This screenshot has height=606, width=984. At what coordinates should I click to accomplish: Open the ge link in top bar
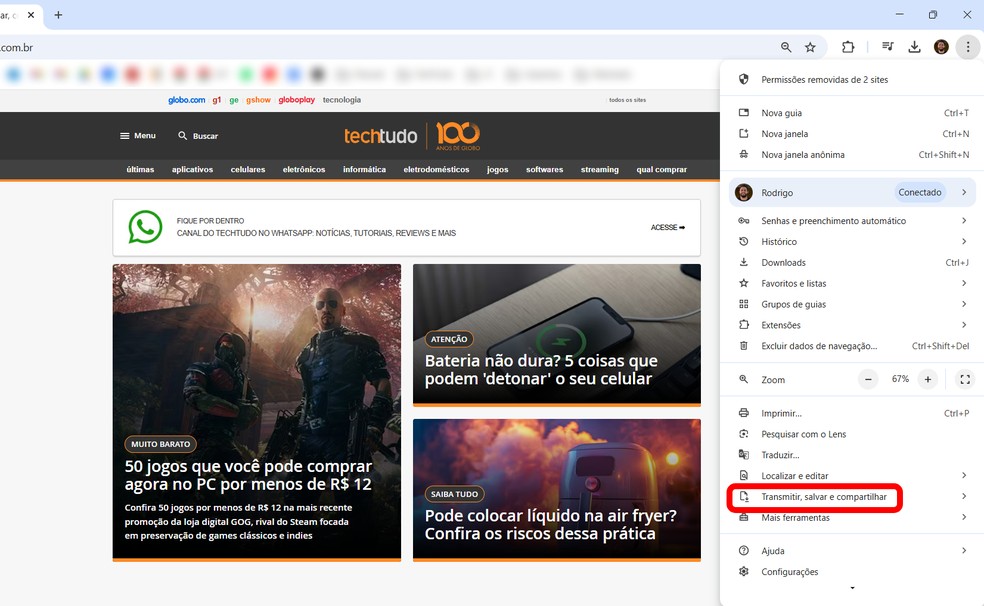click(234, 100)
